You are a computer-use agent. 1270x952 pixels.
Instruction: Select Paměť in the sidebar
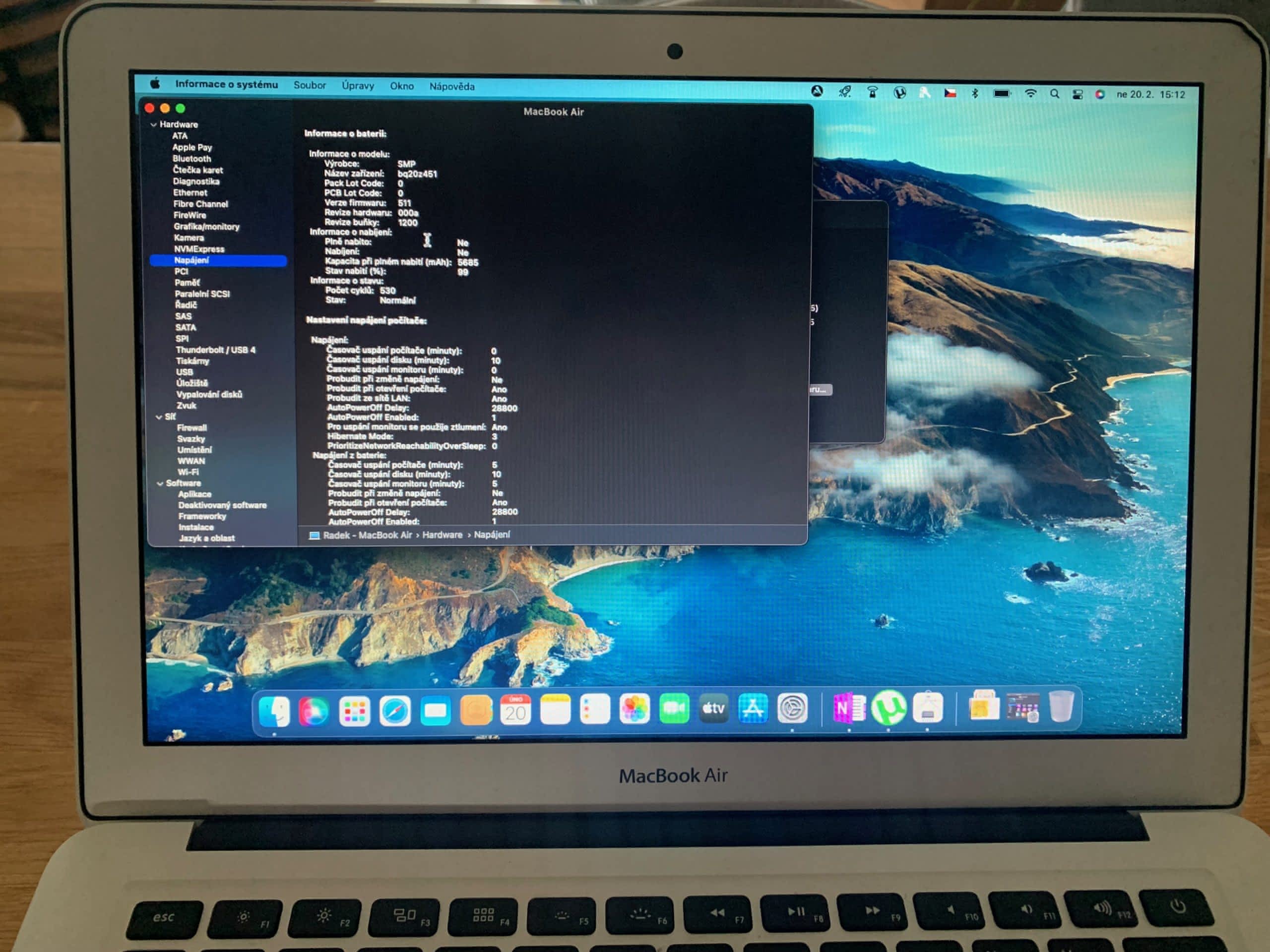point(187,282)
